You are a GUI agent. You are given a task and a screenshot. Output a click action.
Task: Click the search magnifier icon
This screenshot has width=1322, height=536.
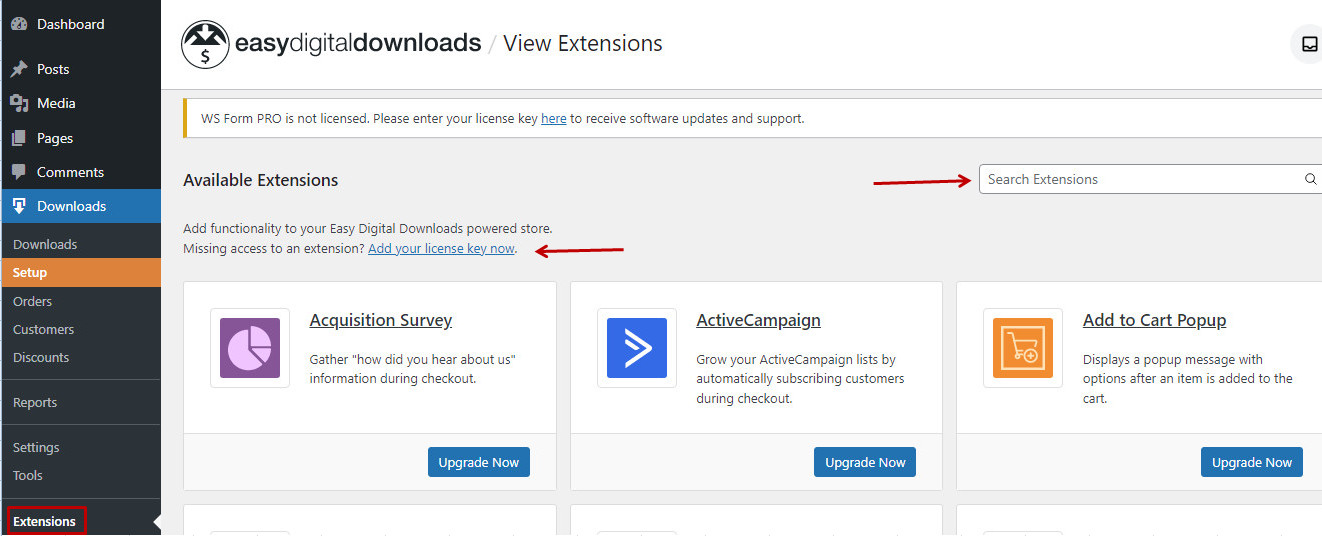tap(1310, 180)
